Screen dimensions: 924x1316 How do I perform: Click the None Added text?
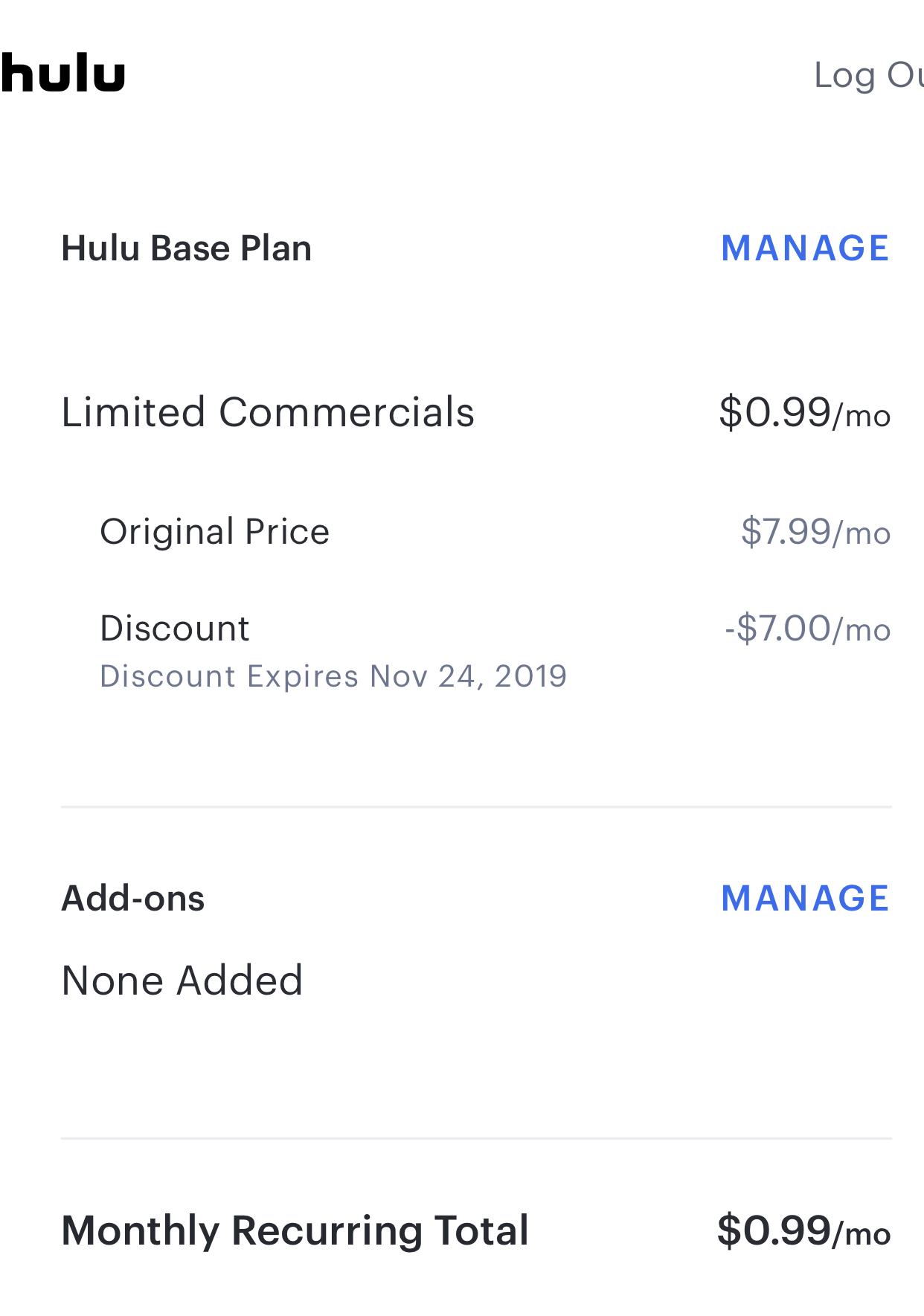click(x=182, y=980)
